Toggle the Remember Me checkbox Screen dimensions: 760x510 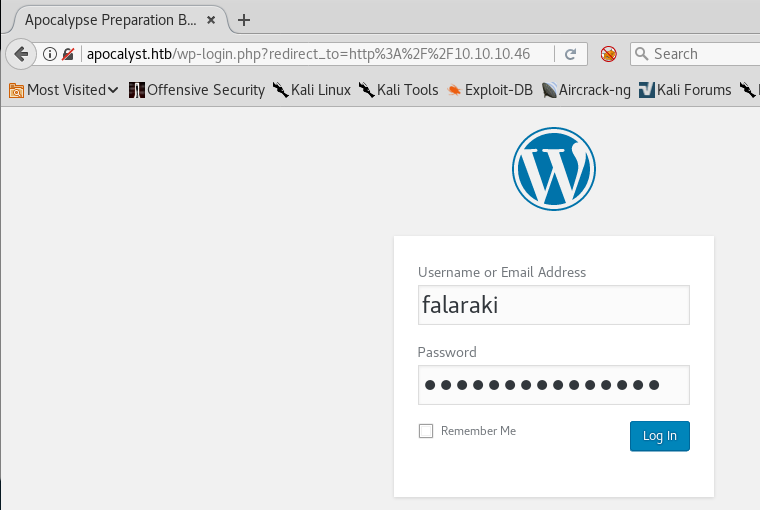[426, 431]
